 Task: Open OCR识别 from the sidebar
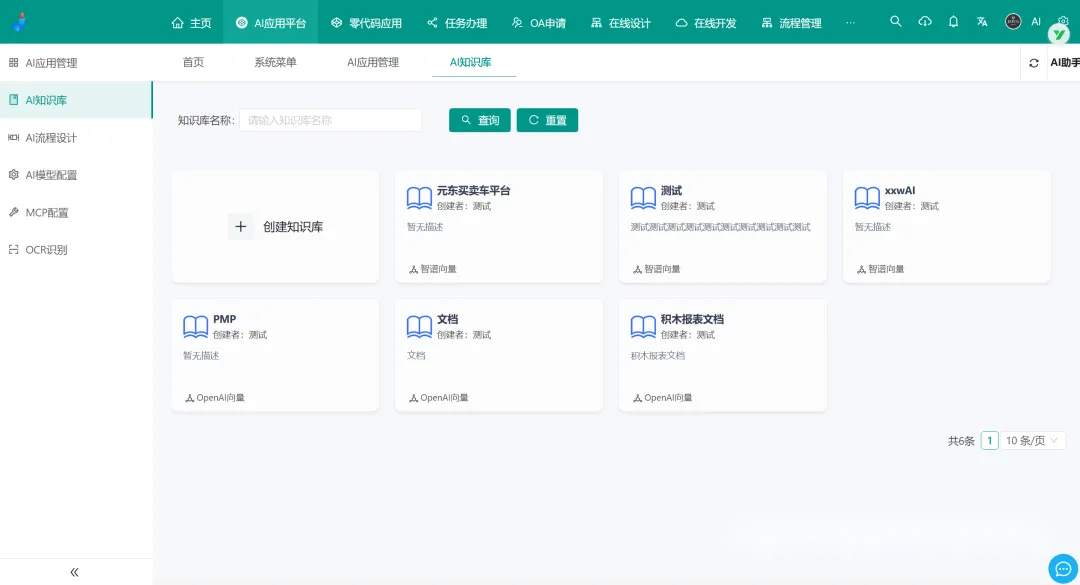click(x=46, y=250)
